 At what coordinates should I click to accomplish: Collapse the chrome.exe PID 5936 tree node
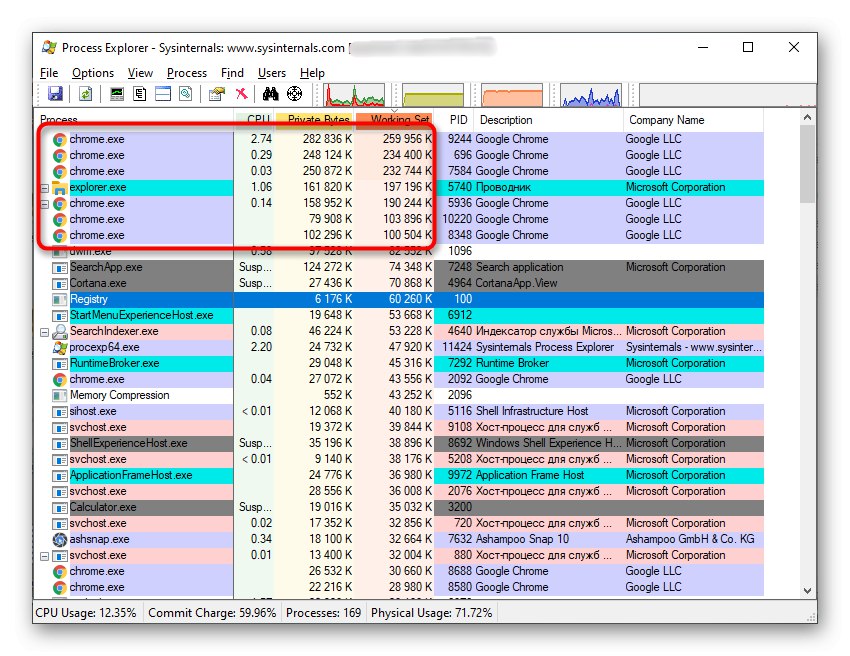45,204
